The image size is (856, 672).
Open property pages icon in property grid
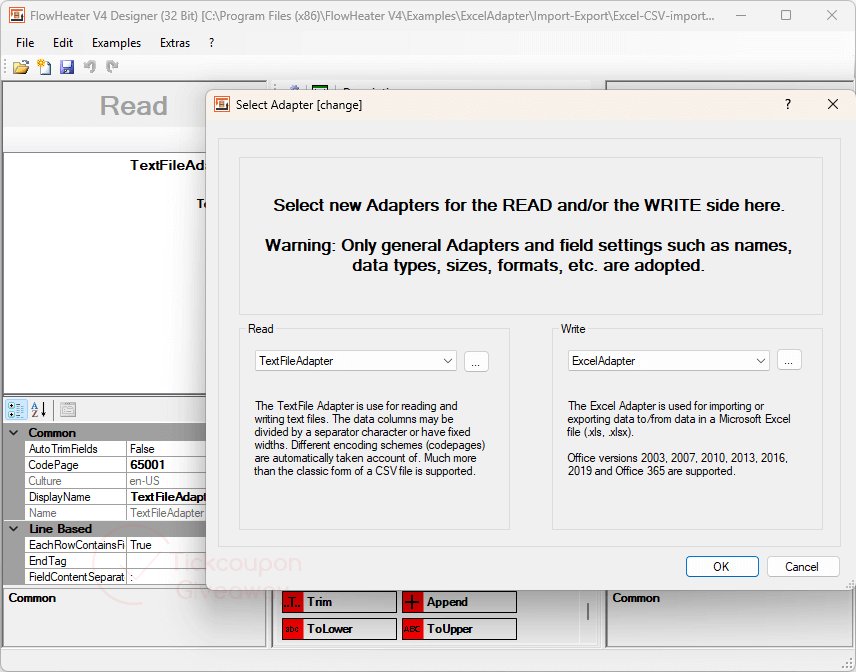click(x=68, y=409)
